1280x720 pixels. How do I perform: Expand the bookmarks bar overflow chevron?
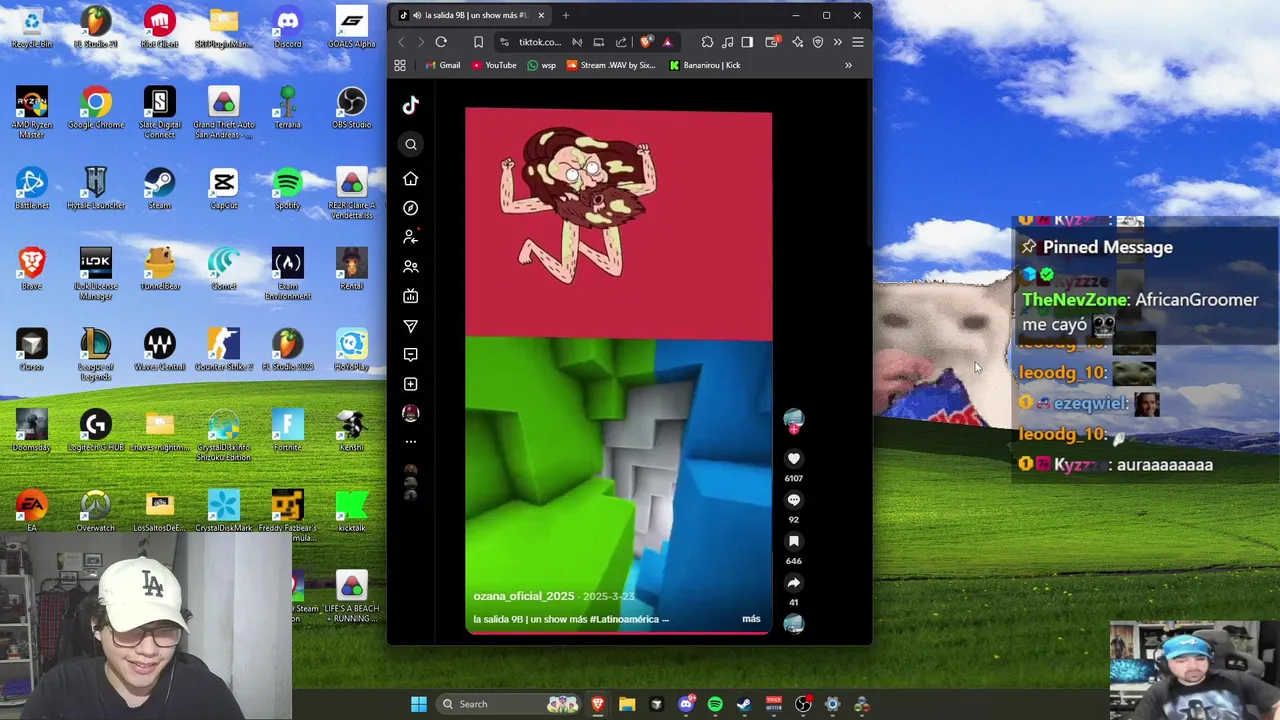click(848, 65)
